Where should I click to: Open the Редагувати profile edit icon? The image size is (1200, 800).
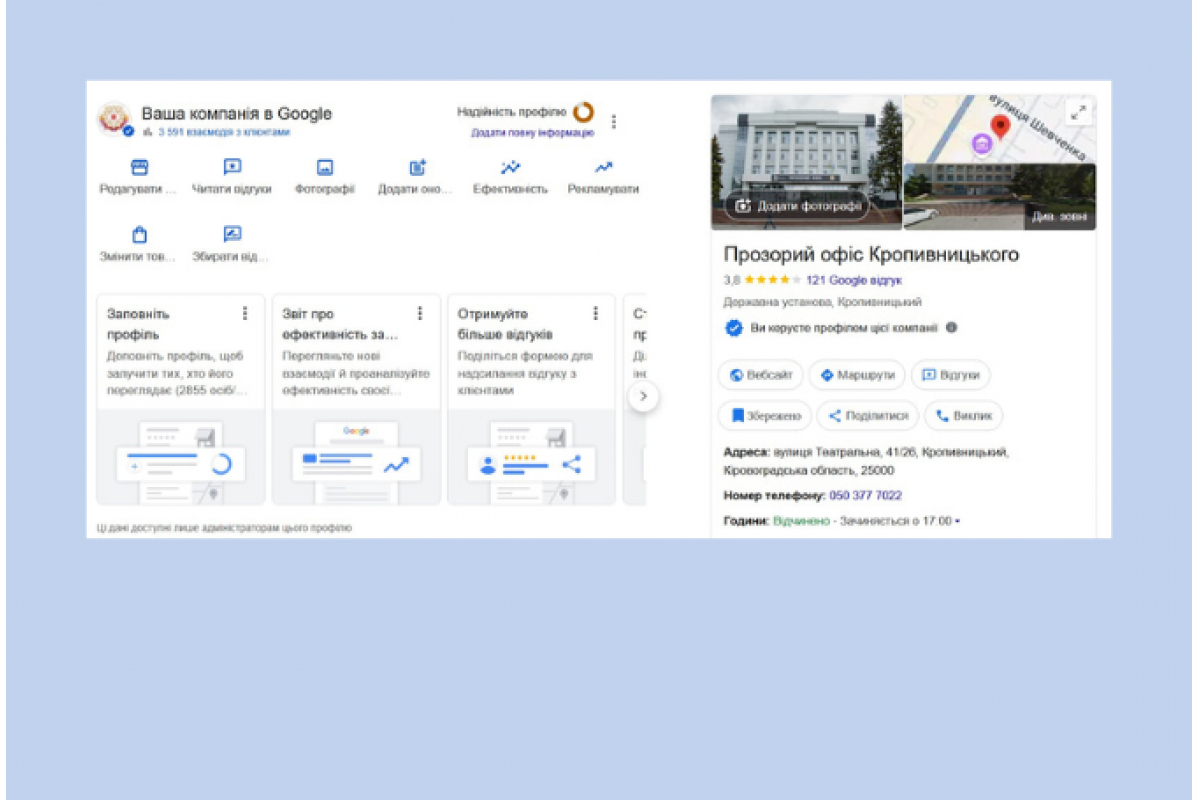pos(139,167)
